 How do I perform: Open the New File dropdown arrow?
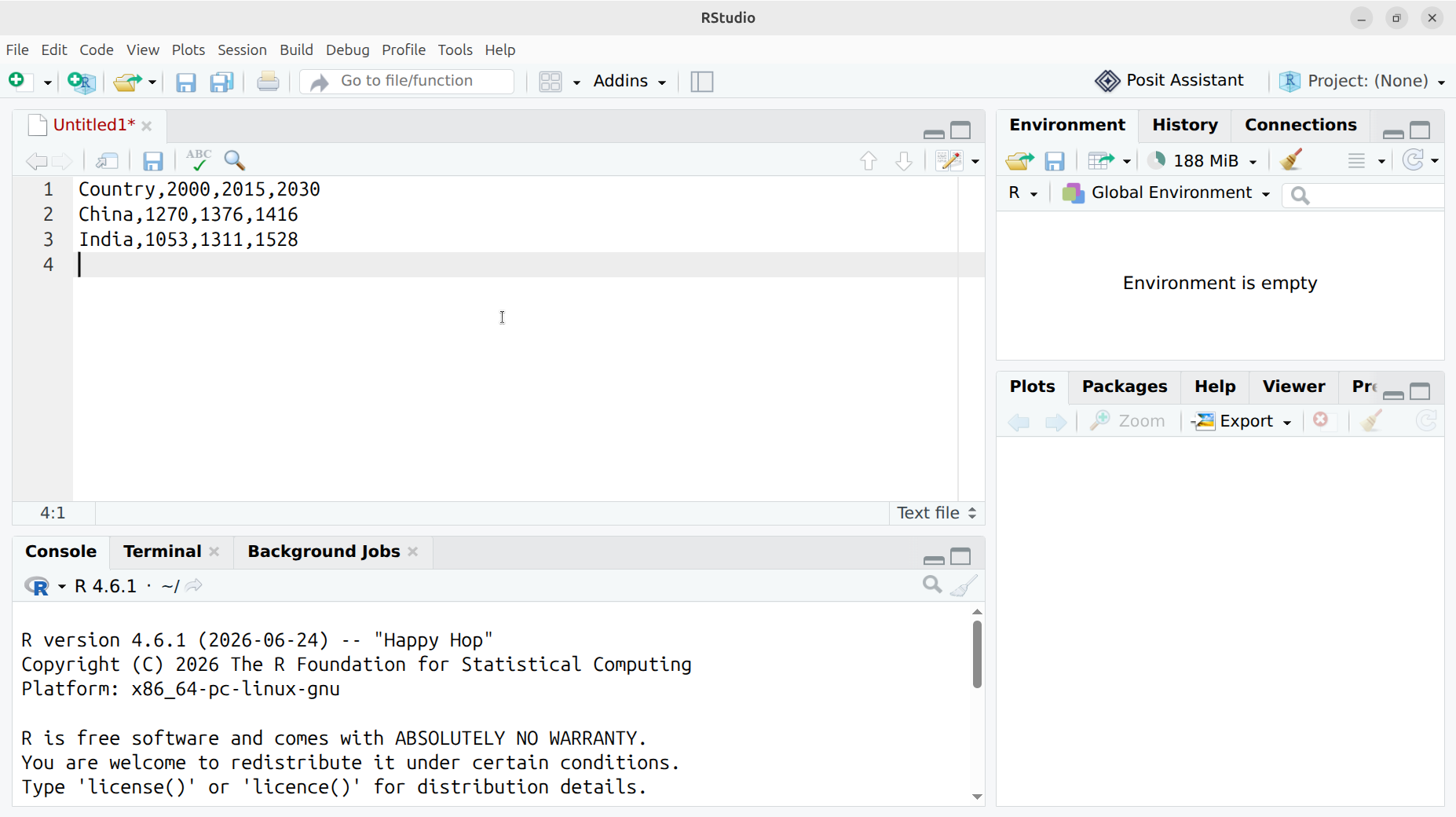tap(47, 82)
